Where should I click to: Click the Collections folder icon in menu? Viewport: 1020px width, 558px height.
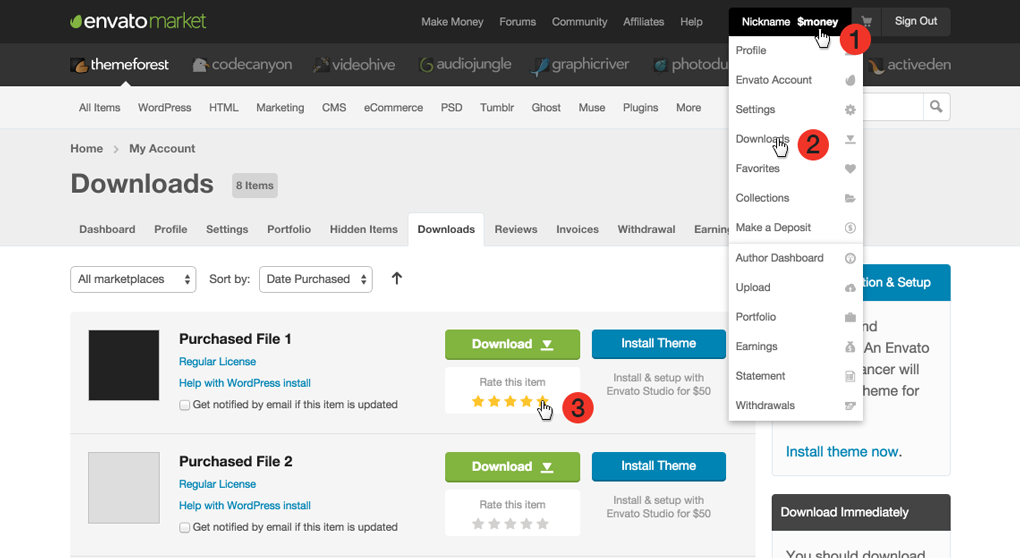(x=850, y=198)
